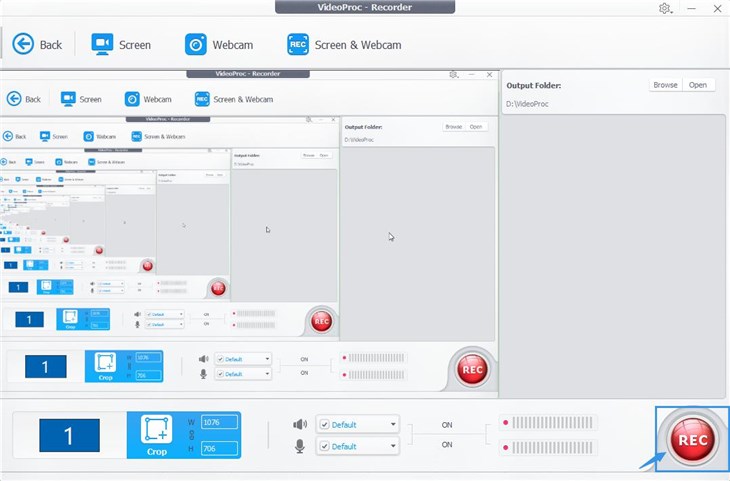Go back using the Back arrow icon

click(x=23, y=44)
